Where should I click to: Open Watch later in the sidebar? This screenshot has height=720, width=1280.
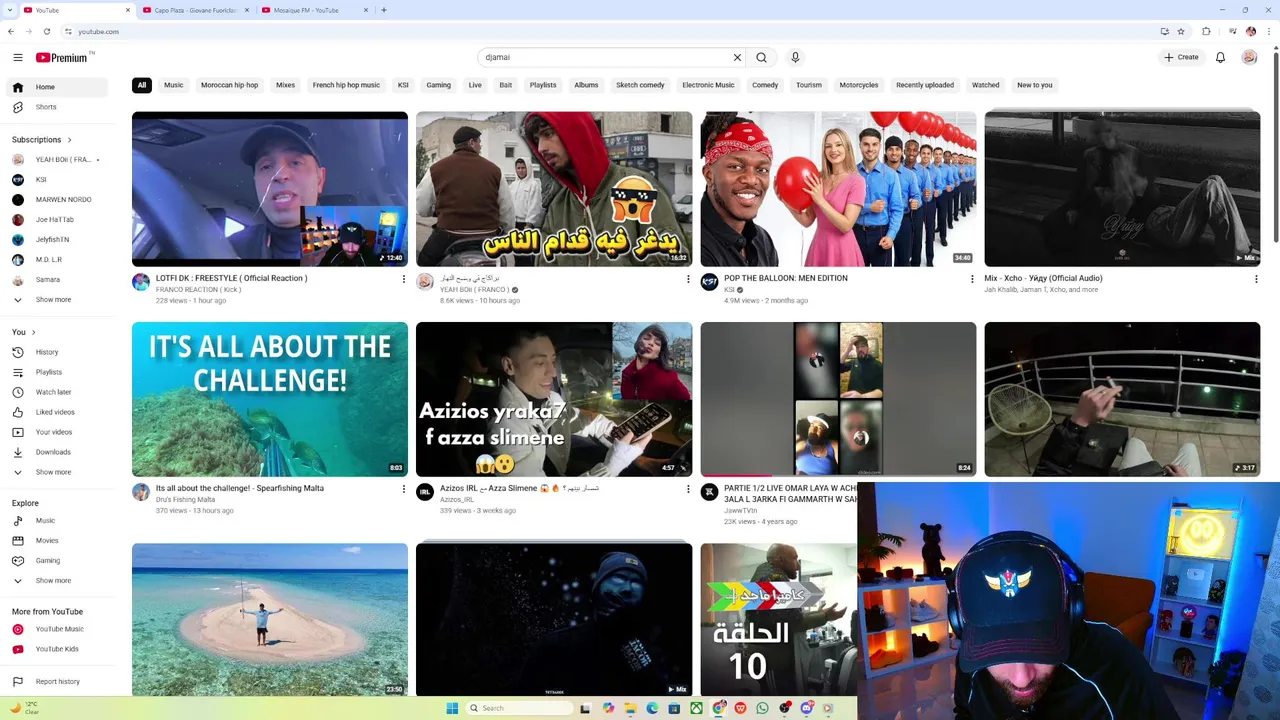pyautogui.click(x=58, y=392)
